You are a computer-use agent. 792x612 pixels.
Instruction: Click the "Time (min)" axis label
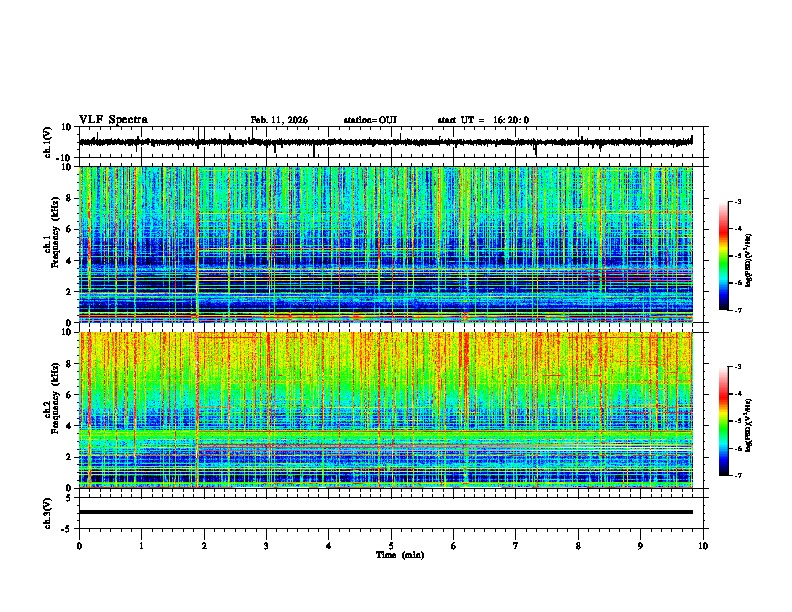(x=400, y=555)
